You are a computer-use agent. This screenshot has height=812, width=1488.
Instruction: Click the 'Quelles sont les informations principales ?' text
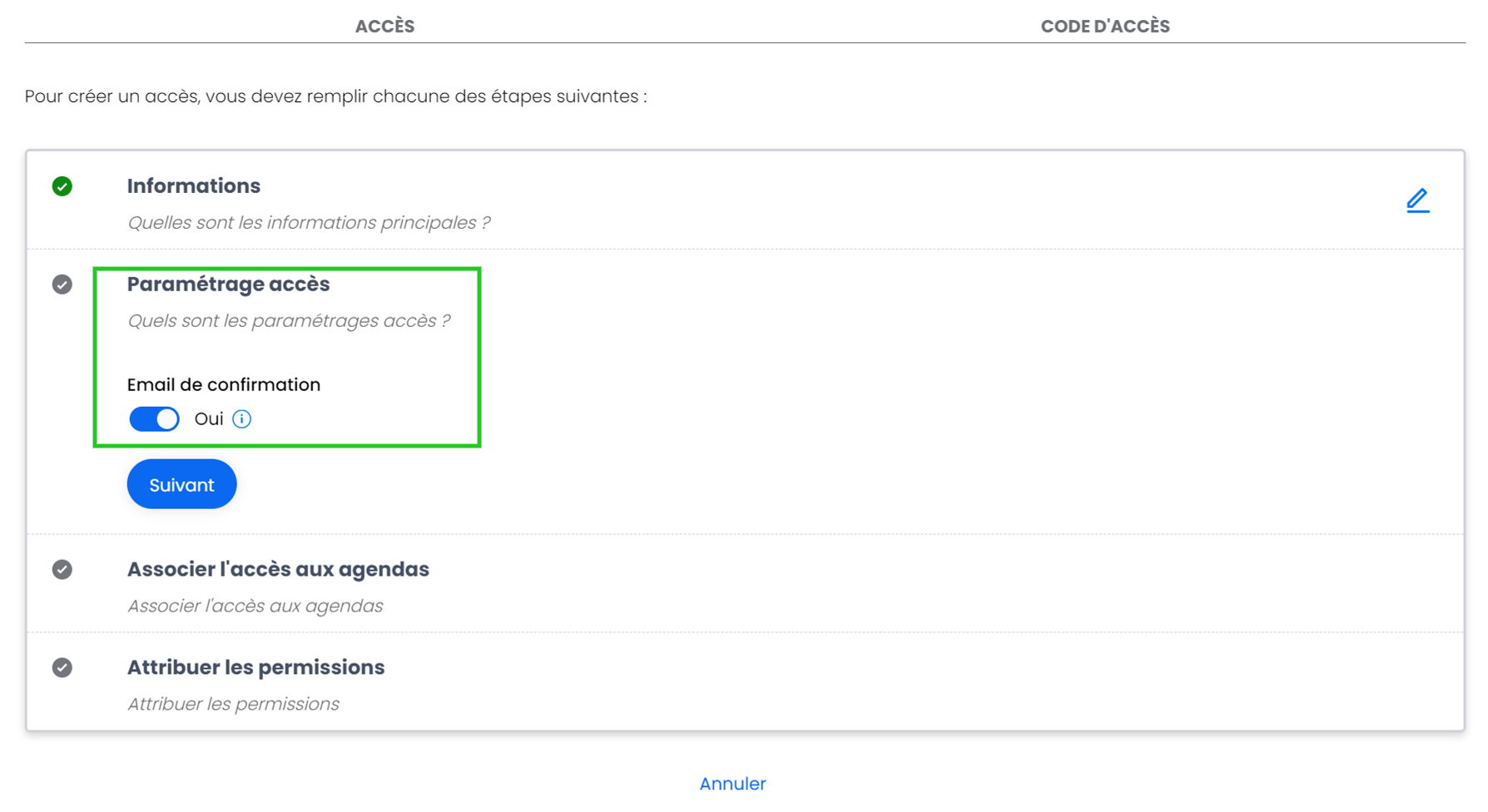[309, 223]
